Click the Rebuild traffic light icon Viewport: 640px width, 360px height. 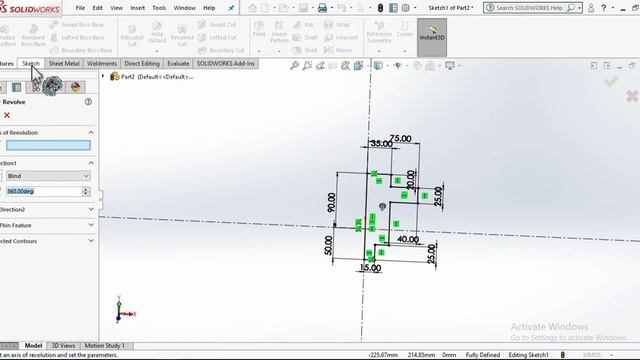(380, 8)
